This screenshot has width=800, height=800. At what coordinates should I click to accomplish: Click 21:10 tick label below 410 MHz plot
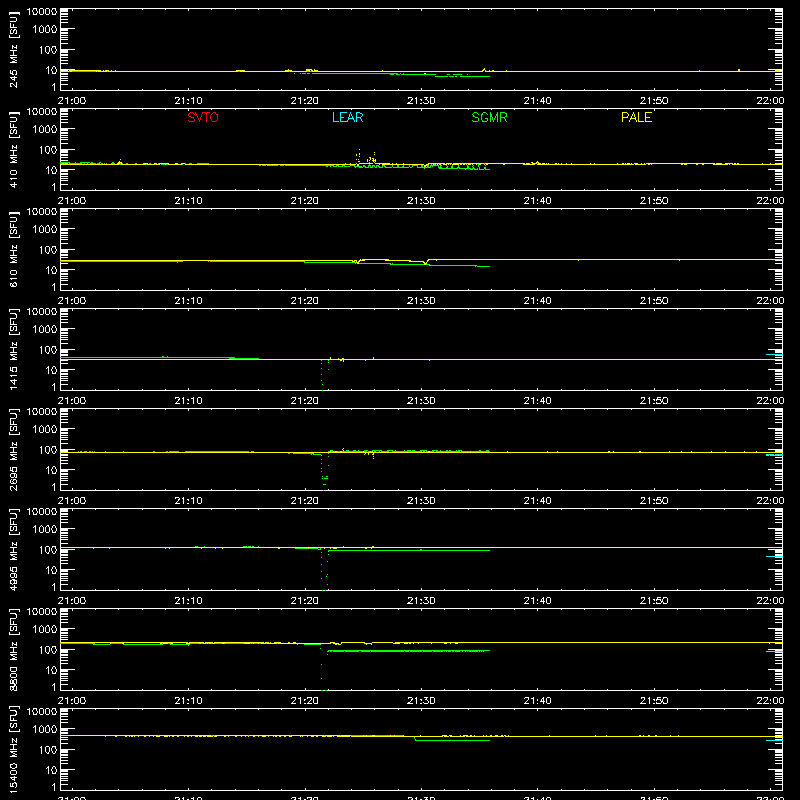[188, 201]
